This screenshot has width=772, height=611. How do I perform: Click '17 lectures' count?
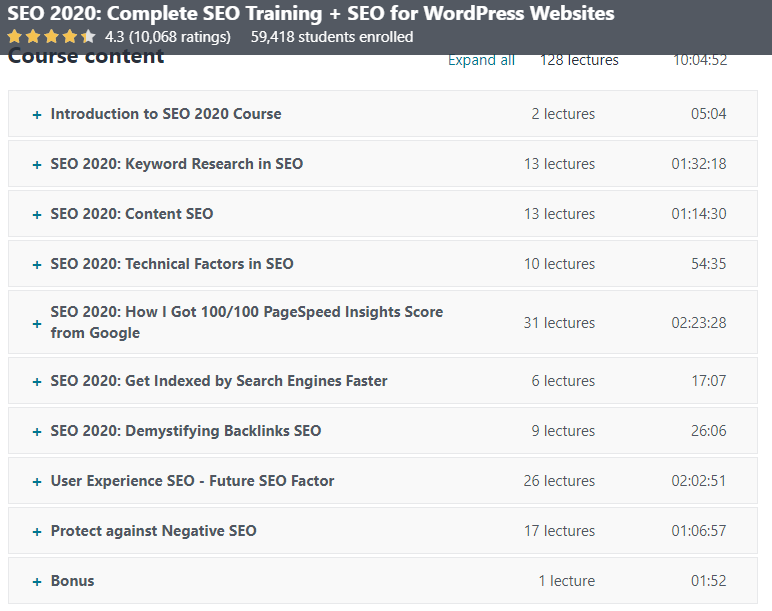pos(559,531)
